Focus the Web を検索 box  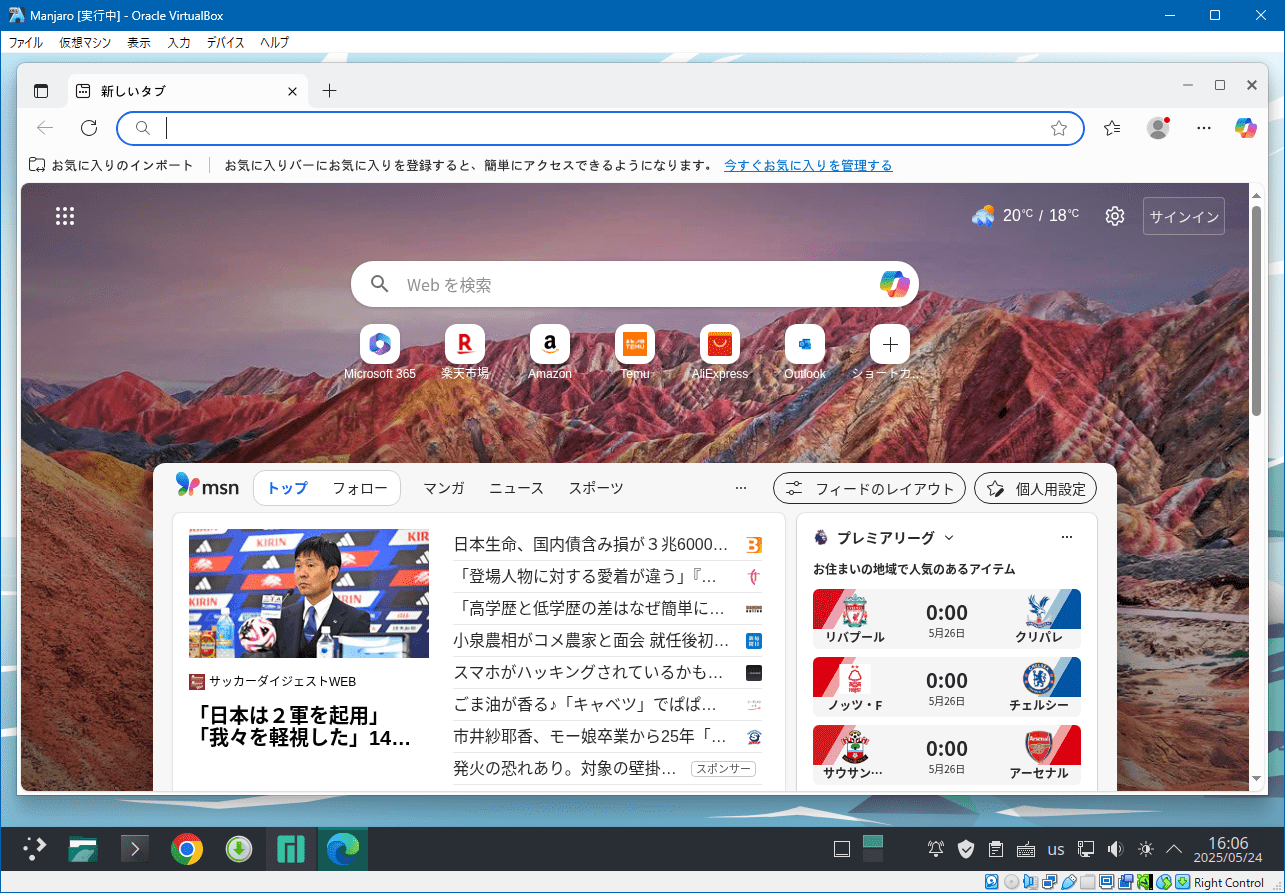click(x=634, y=285)
